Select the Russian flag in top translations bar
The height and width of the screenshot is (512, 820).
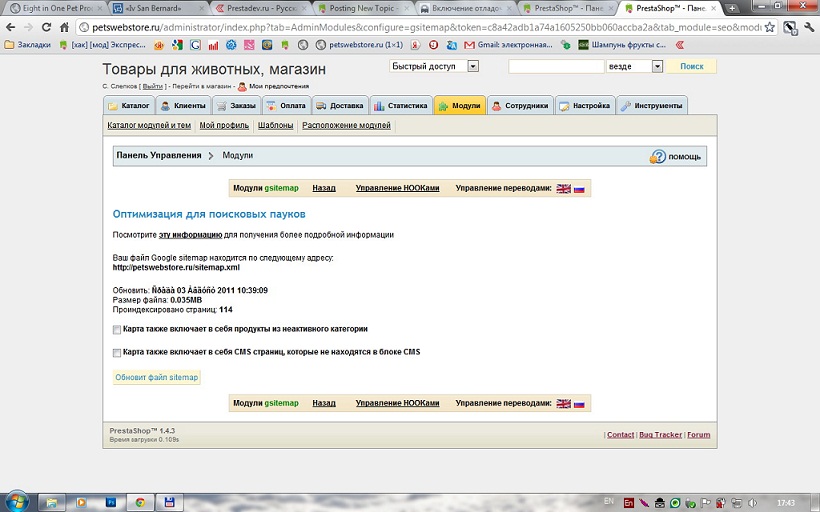pyautogui.click(x=579, y=189)
